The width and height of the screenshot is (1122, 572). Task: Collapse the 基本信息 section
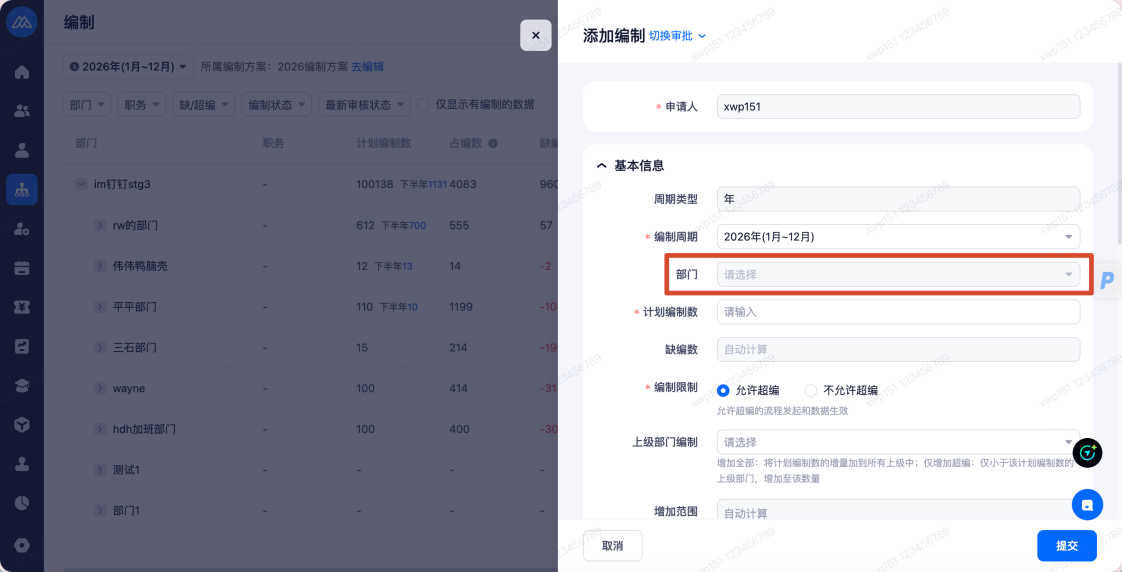(x=601, y=165)
